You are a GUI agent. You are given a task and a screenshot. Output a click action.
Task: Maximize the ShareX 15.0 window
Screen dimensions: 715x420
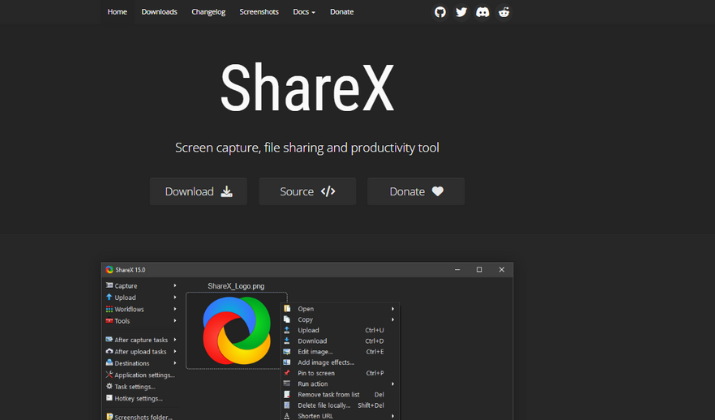pyautogui.click(x=479, y=270)
